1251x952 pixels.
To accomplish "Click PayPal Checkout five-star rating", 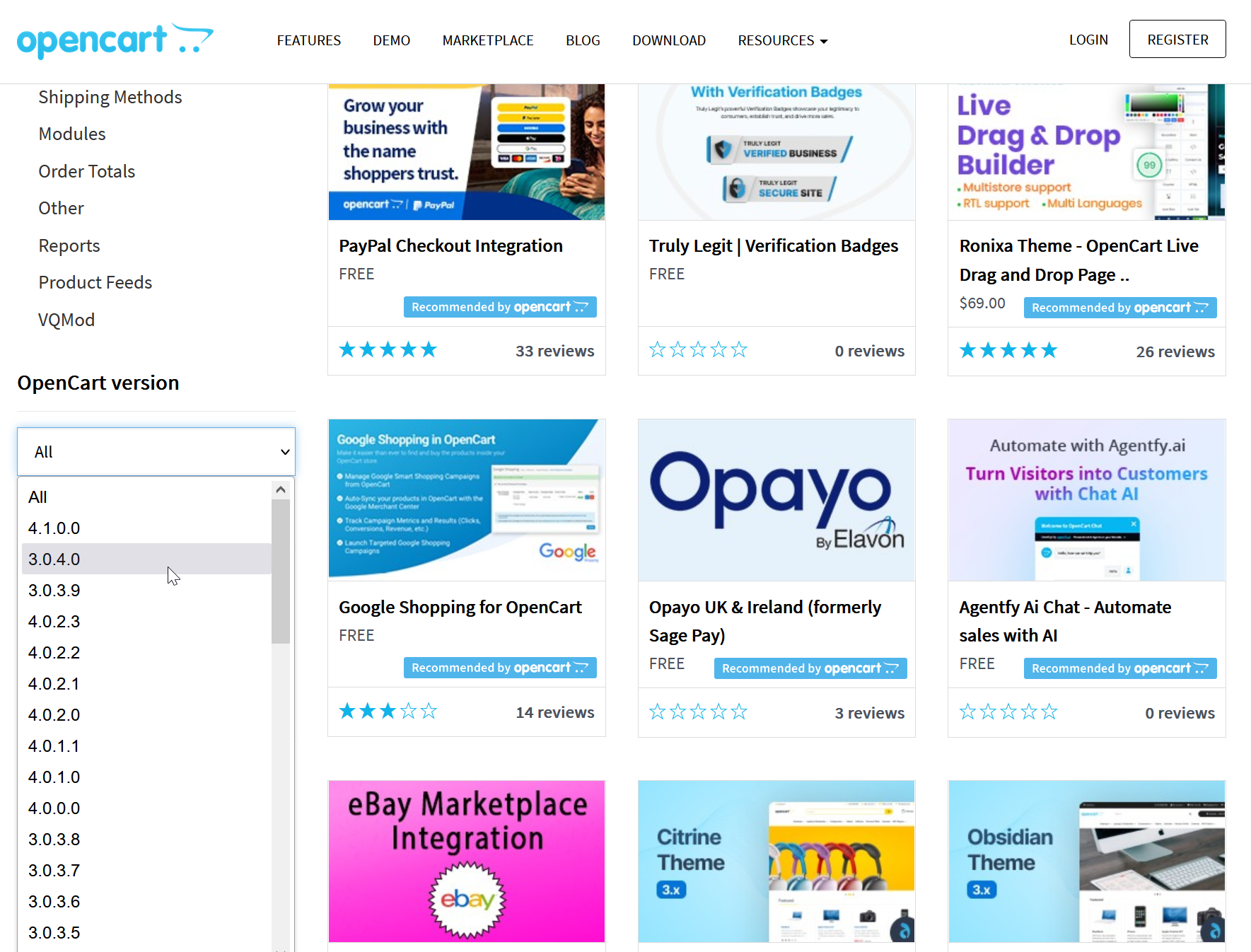I will (388, 350).
